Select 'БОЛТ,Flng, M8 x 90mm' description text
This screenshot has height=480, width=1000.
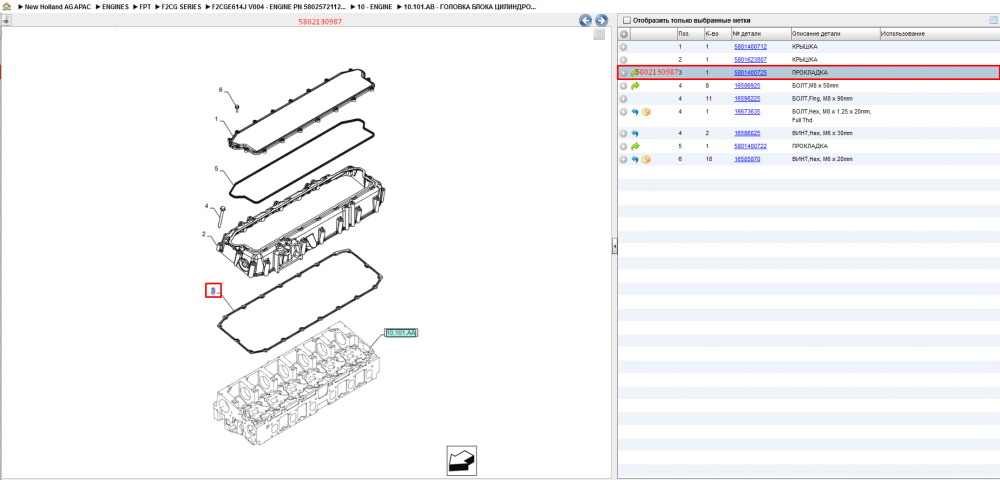823,99
